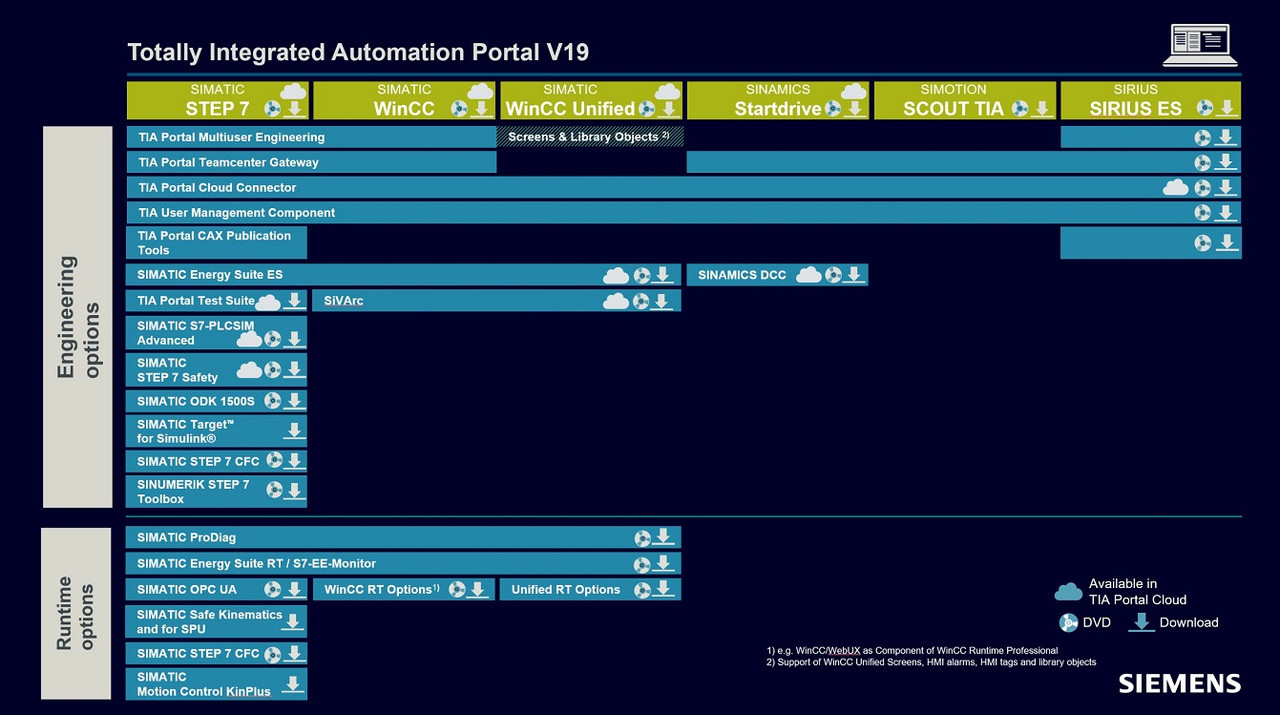The height and width of the screenshot is (715, 1280).
Task: Click the download icon in SIMATIC ProDiag row
Action: [663, 538]
